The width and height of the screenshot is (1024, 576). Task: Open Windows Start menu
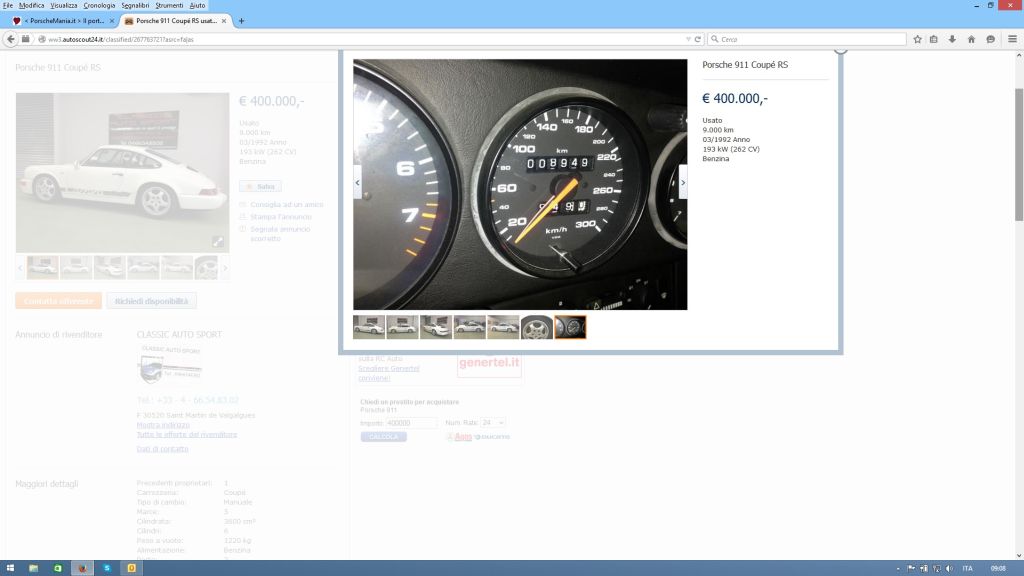point(9,568)
